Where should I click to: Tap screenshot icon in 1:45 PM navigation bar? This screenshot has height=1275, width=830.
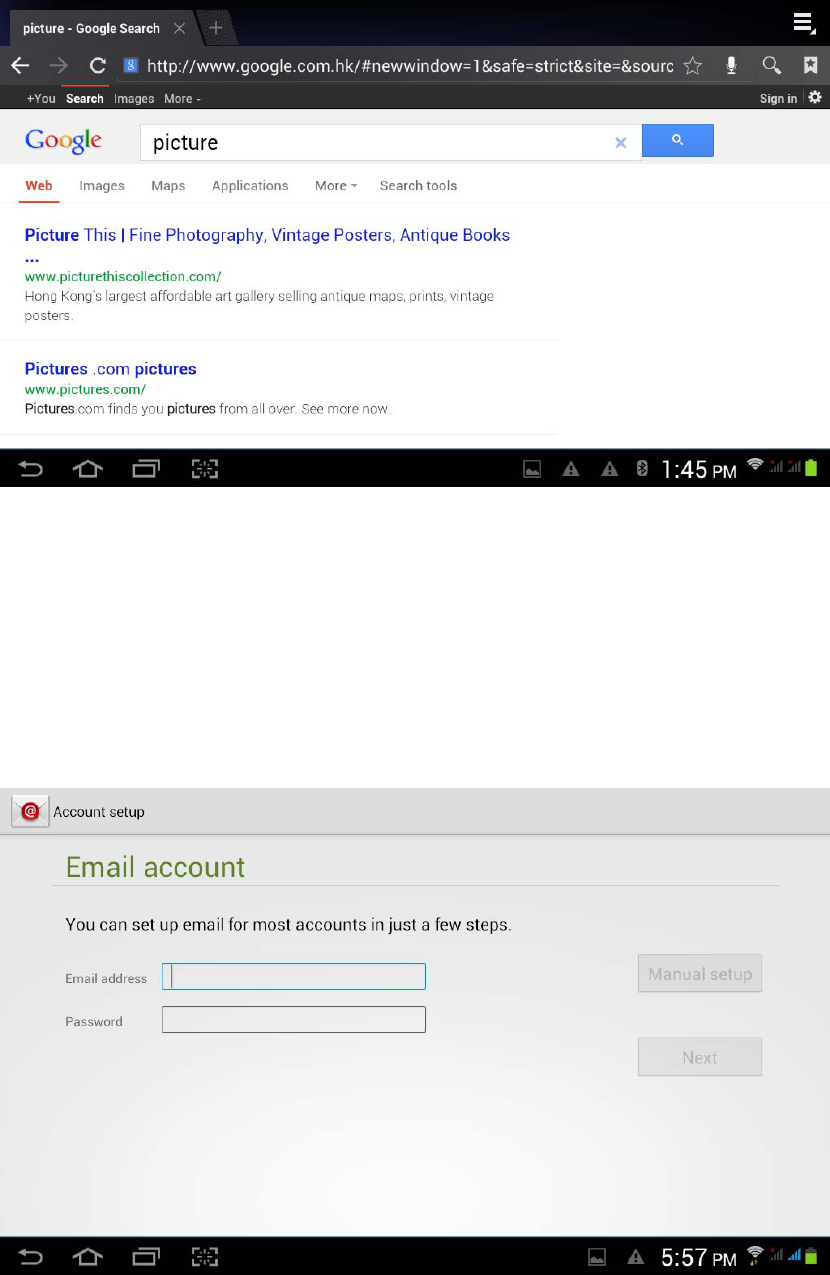point(204,468)
